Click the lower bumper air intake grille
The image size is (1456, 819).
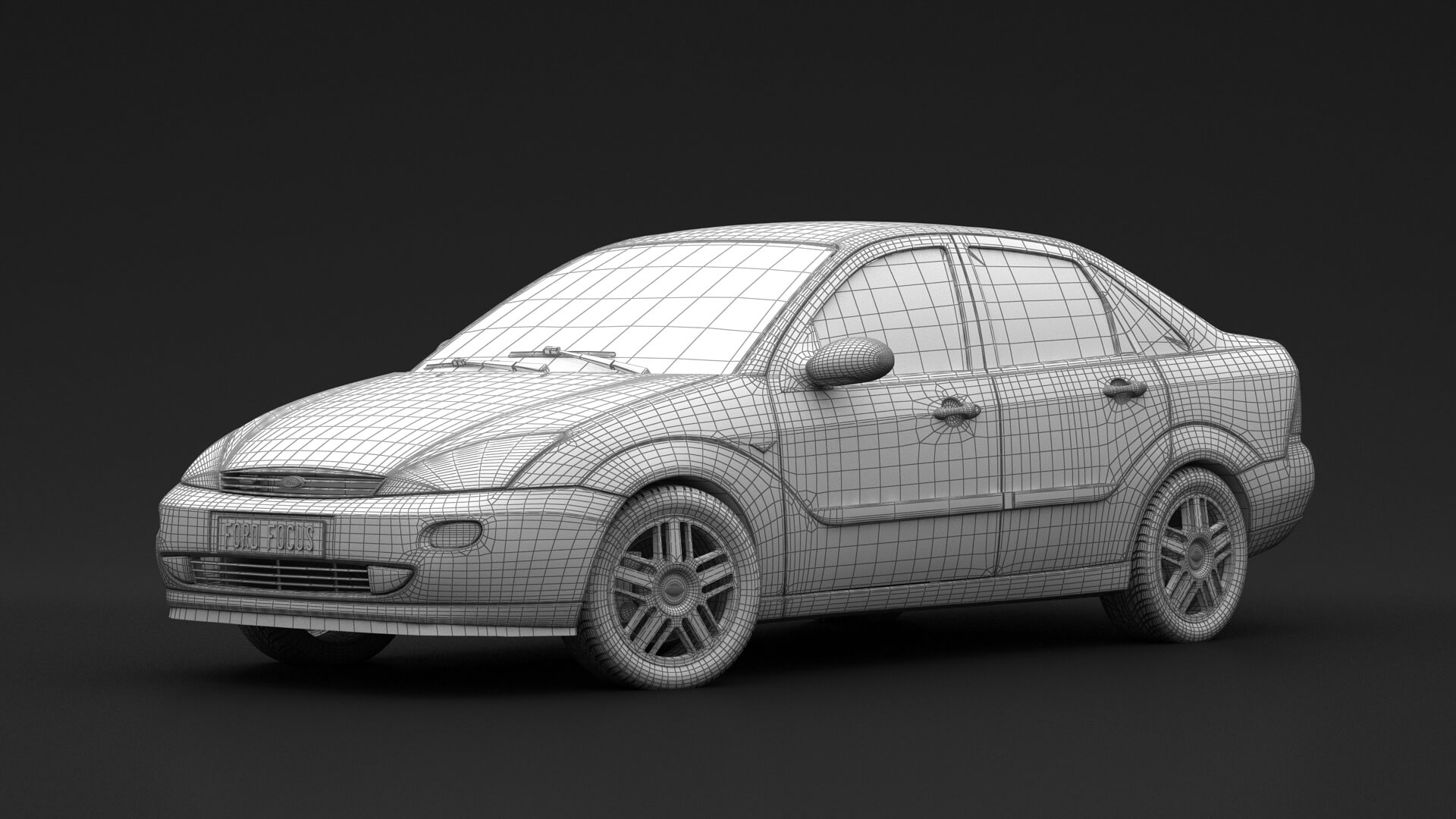[x=281, y=576]
